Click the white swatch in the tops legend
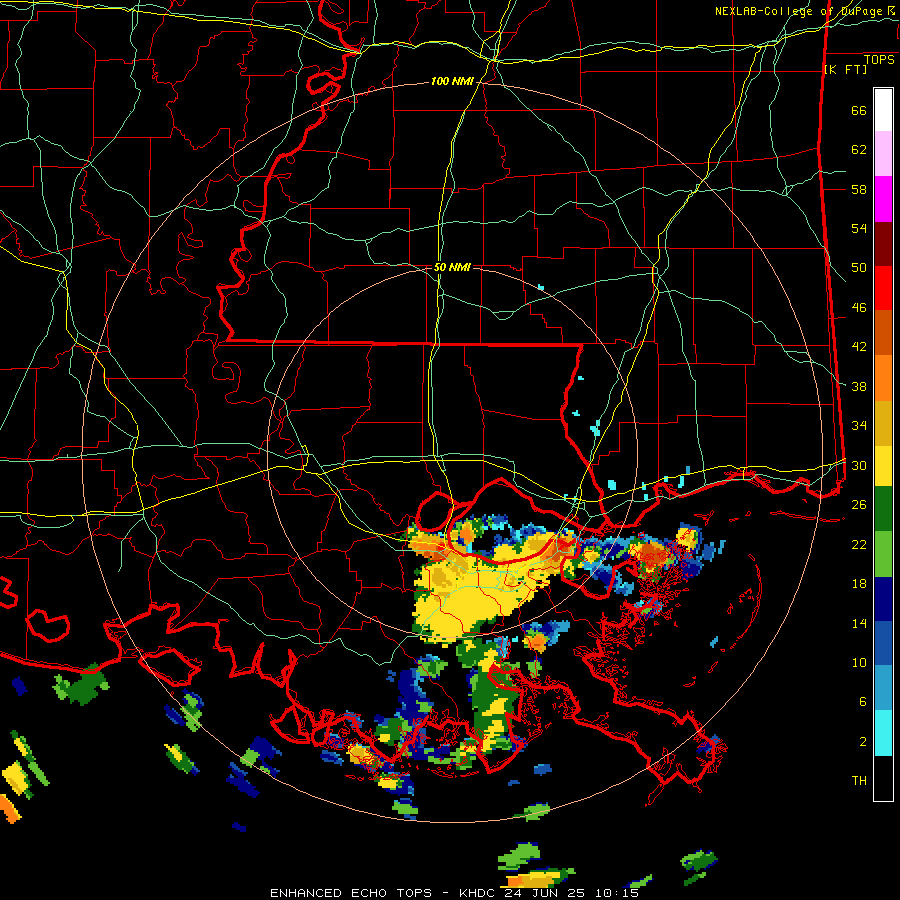900x900 pixels. coord(883,110)
